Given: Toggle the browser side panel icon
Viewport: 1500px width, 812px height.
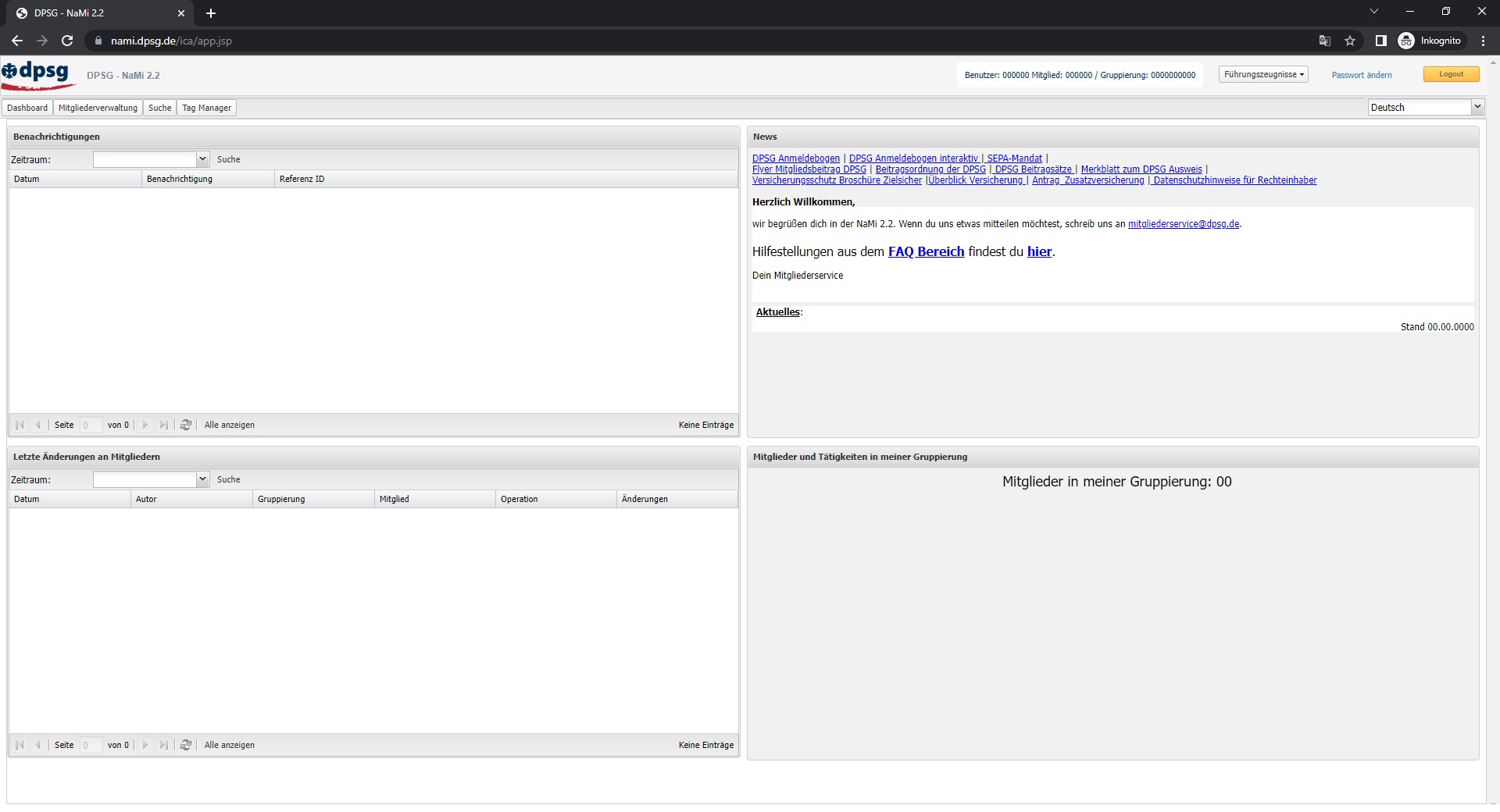Looking at the screenshot, I should click(1380, 41).
